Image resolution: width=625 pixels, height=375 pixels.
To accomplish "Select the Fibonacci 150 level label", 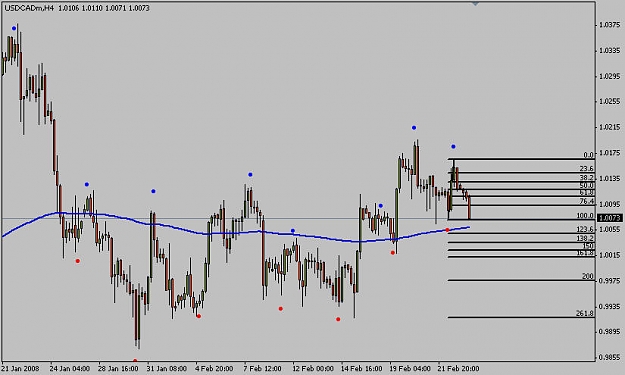I will point(588,246).
